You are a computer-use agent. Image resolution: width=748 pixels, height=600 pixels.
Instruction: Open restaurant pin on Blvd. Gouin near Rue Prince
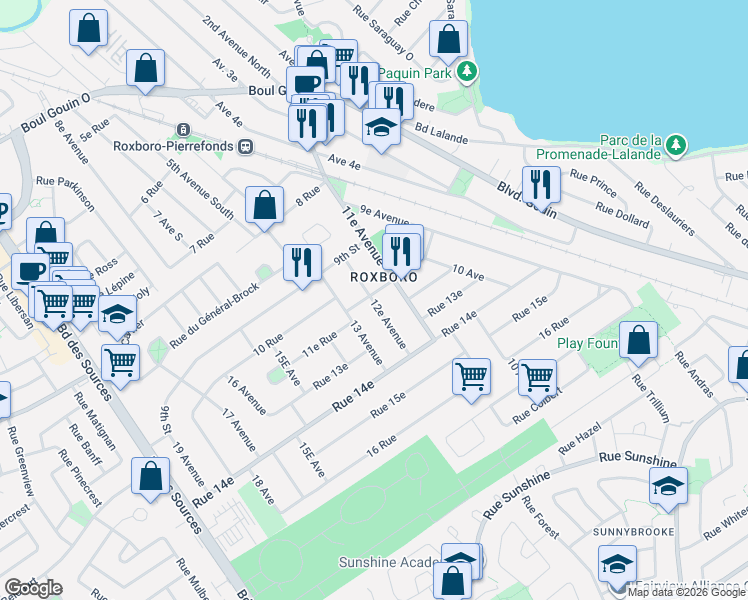pos(541,187)
